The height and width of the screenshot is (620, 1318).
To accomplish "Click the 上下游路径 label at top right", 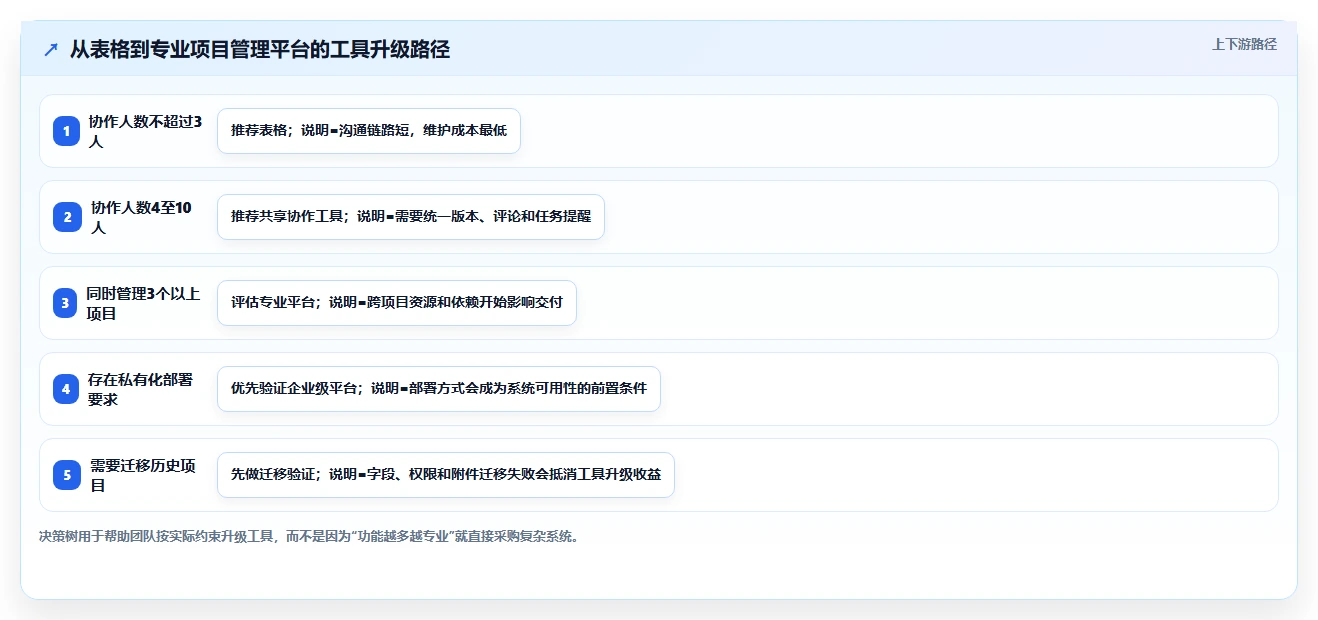I will click(x=1244, y=44).
